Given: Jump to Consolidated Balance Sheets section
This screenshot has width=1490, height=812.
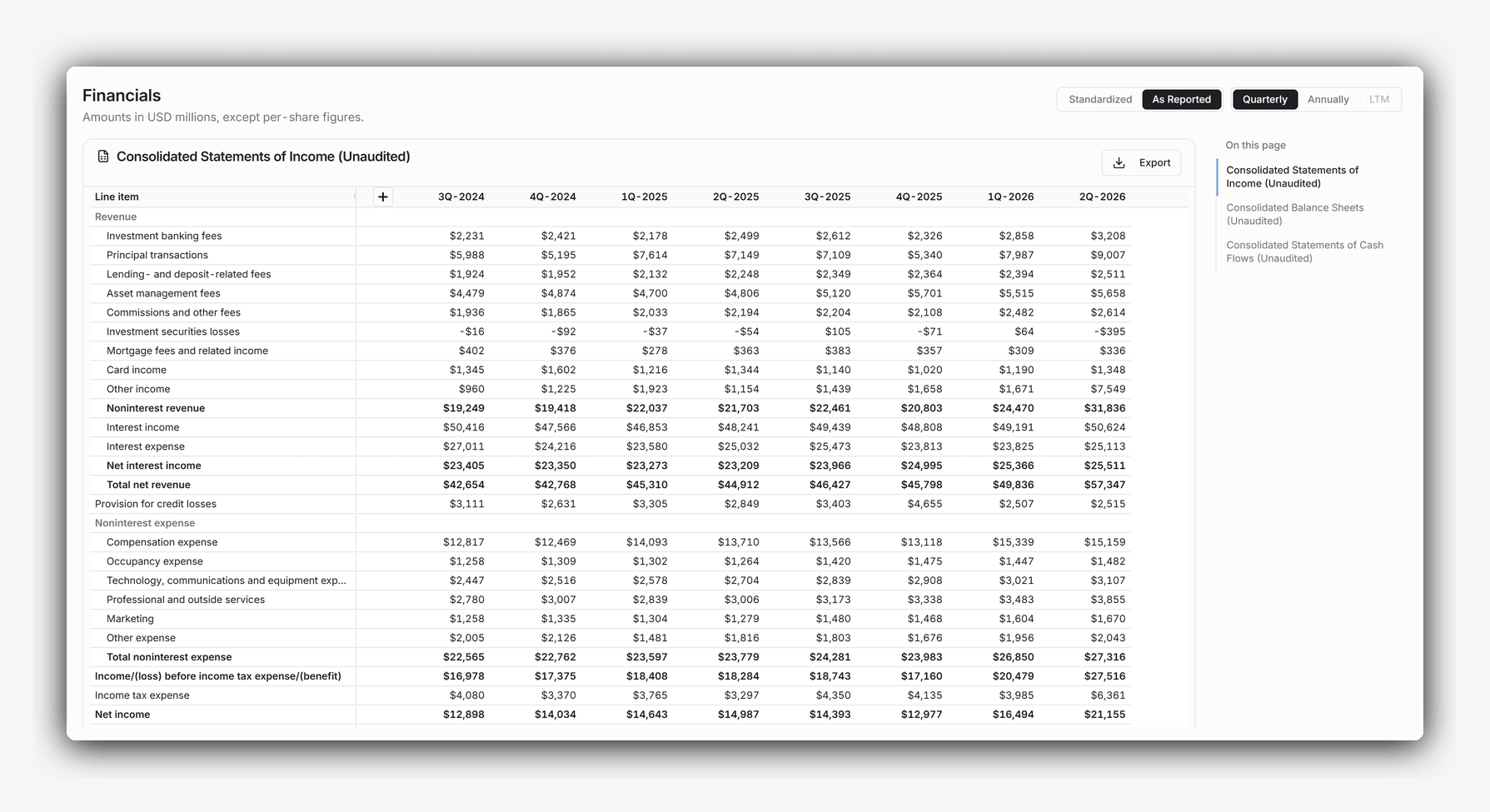Looking at the screenshot, I should [1294, 214].
